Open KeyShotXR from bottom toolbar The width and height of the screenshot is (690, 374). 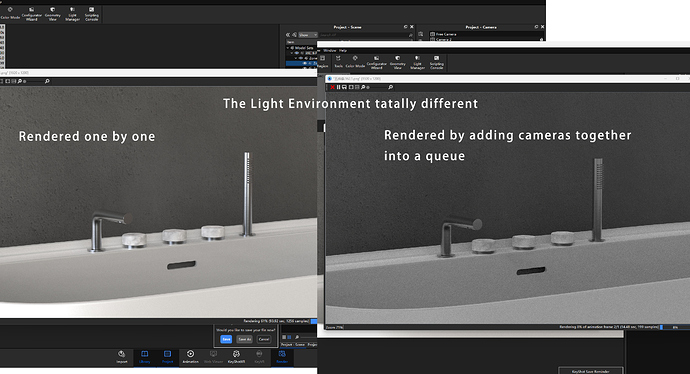[x=236, y=356]
